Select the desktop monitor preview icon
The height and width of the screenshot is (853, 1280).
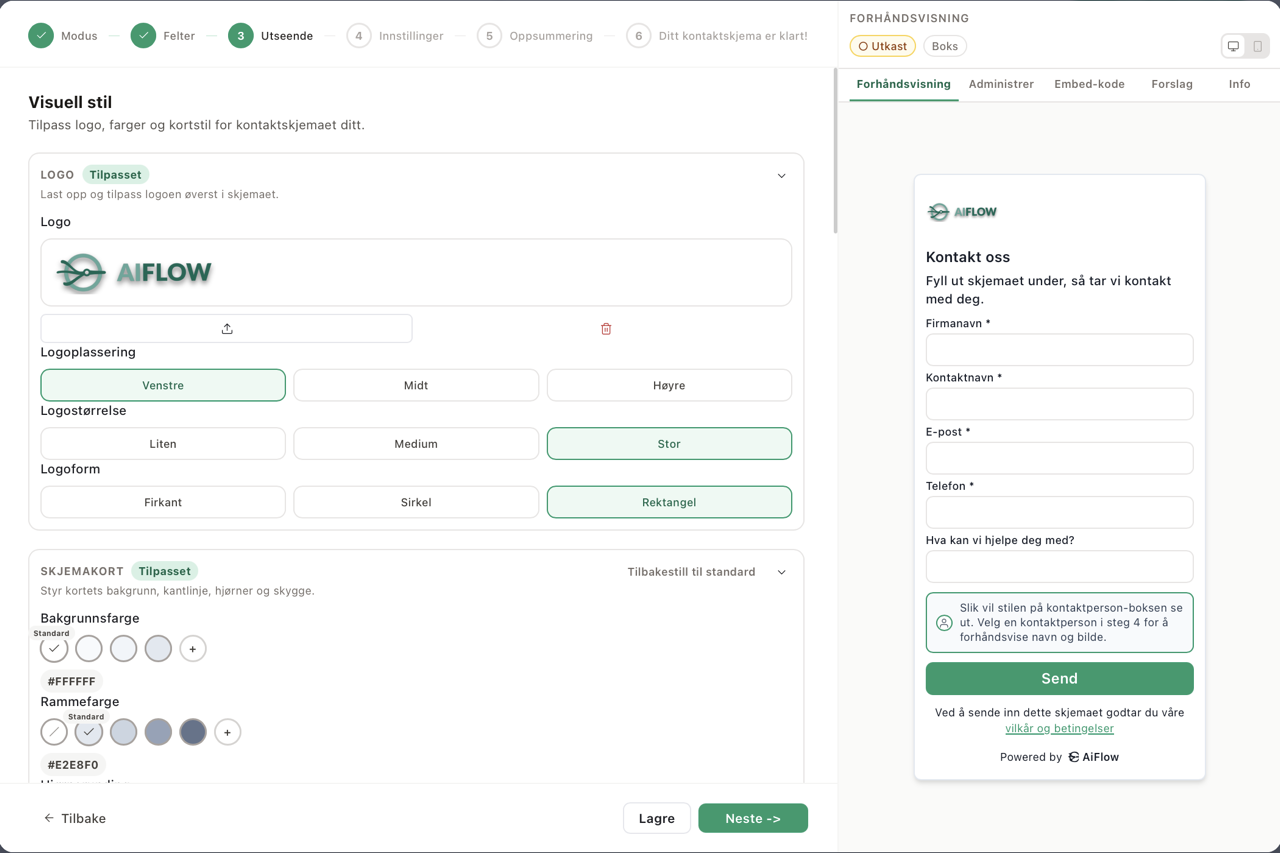coord(1233,46)
